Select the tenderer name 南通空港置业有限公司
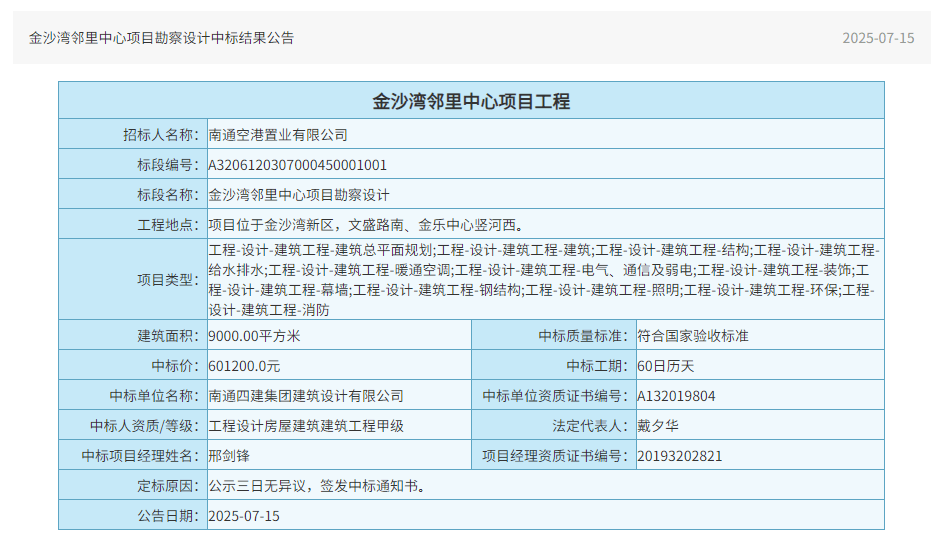This screenshot has height=545, width=943. (278, 134)
